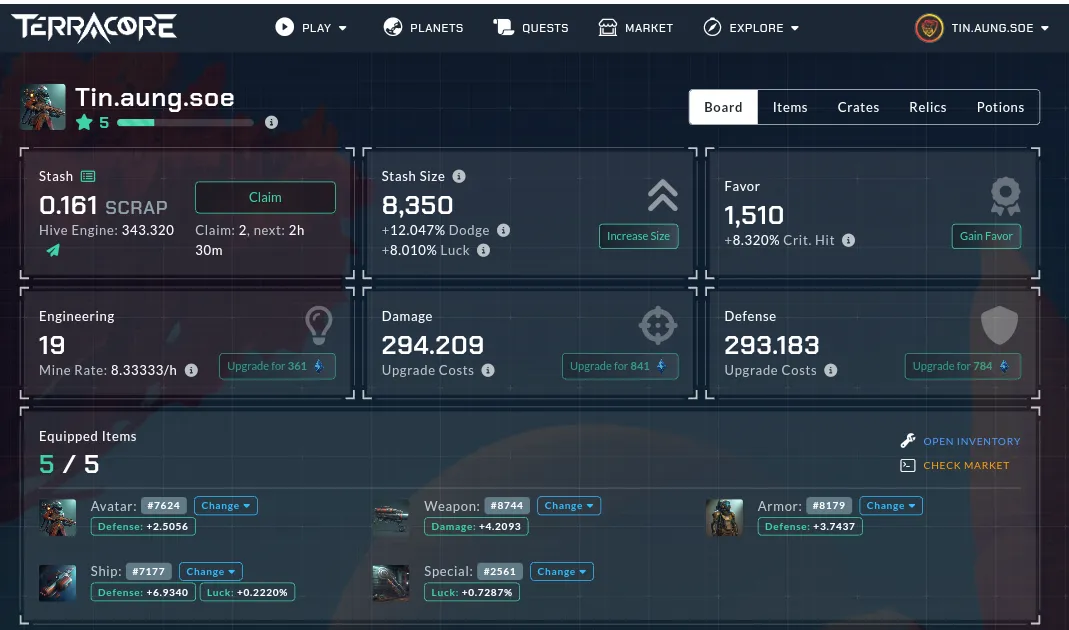The height and width of the screenshot is (630, 1069).
Task: Click the level info icon beside progress bar
Action: point(271,123)
